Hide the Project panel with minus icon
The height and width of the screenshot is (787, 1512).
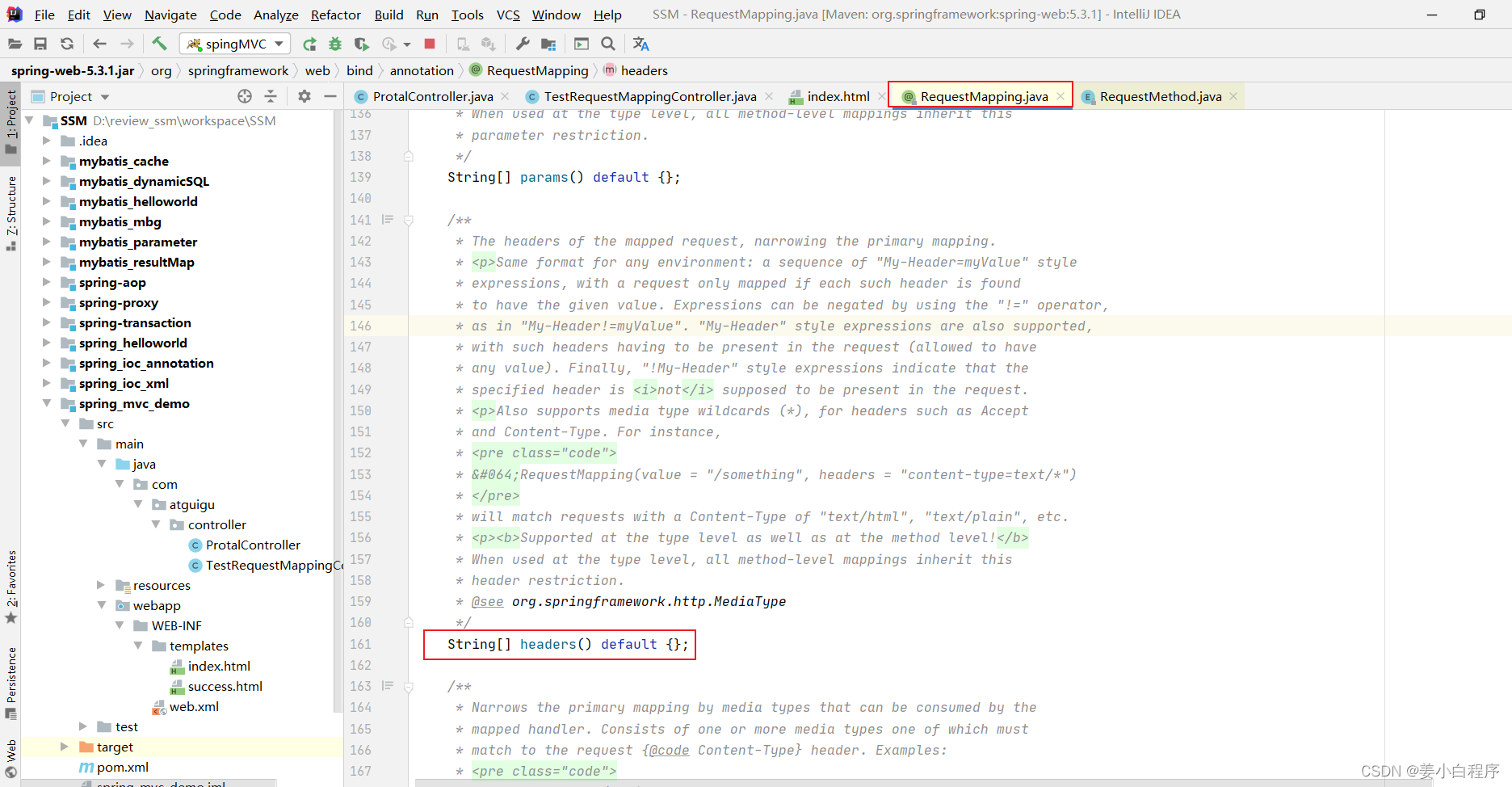pyautogui.click(x=330, y=96)
